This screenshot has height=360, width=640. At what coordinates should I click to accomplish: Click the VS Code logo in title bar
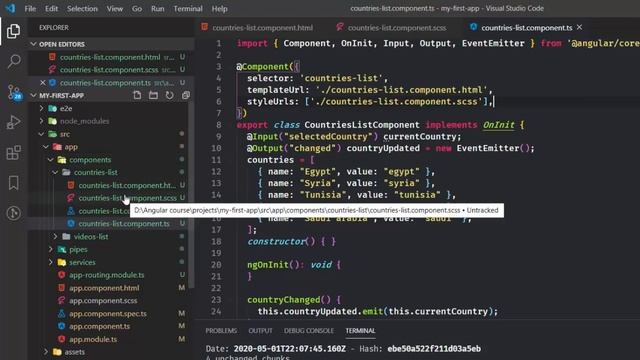pos(10,8)
